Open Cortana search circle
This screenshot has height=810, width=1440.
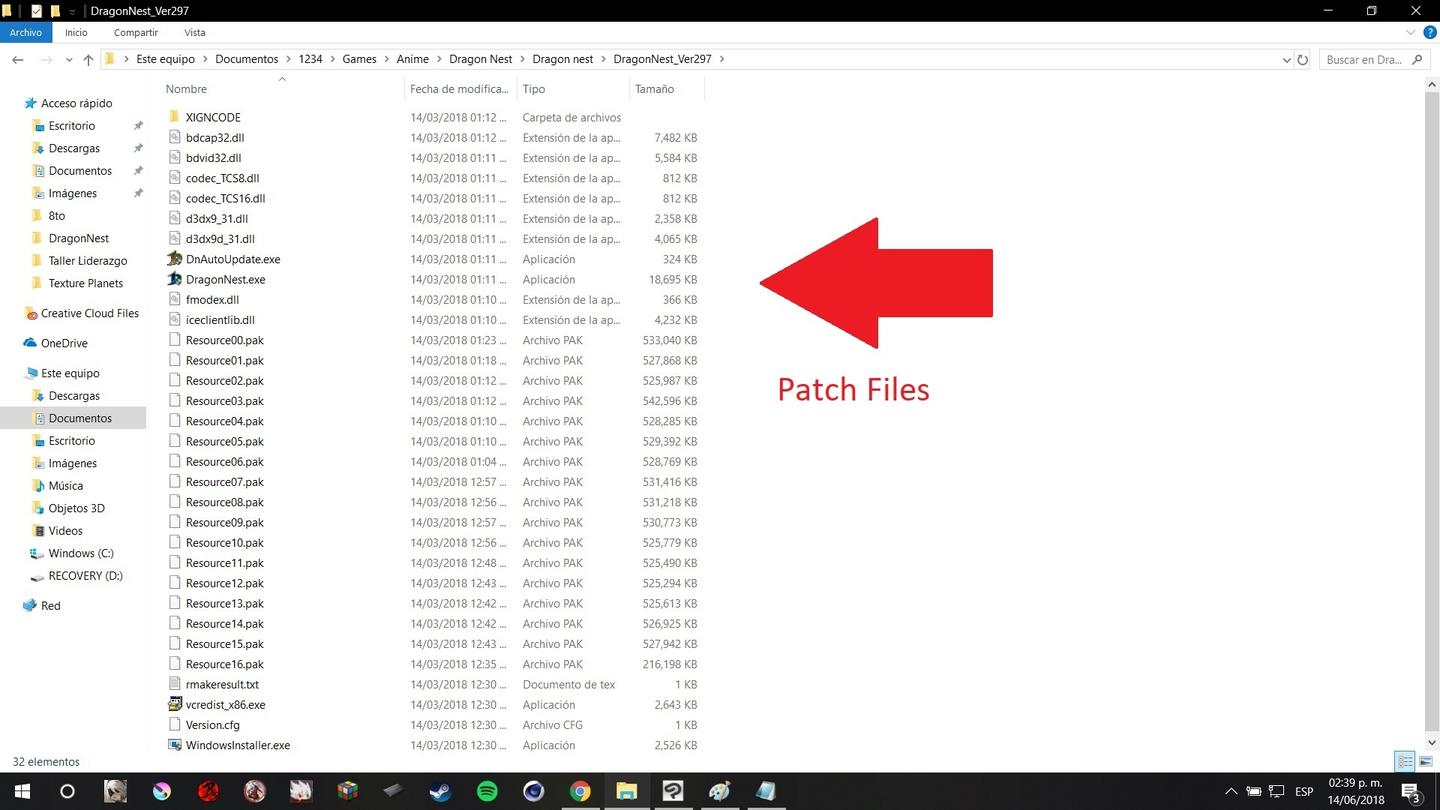[67, 791]
